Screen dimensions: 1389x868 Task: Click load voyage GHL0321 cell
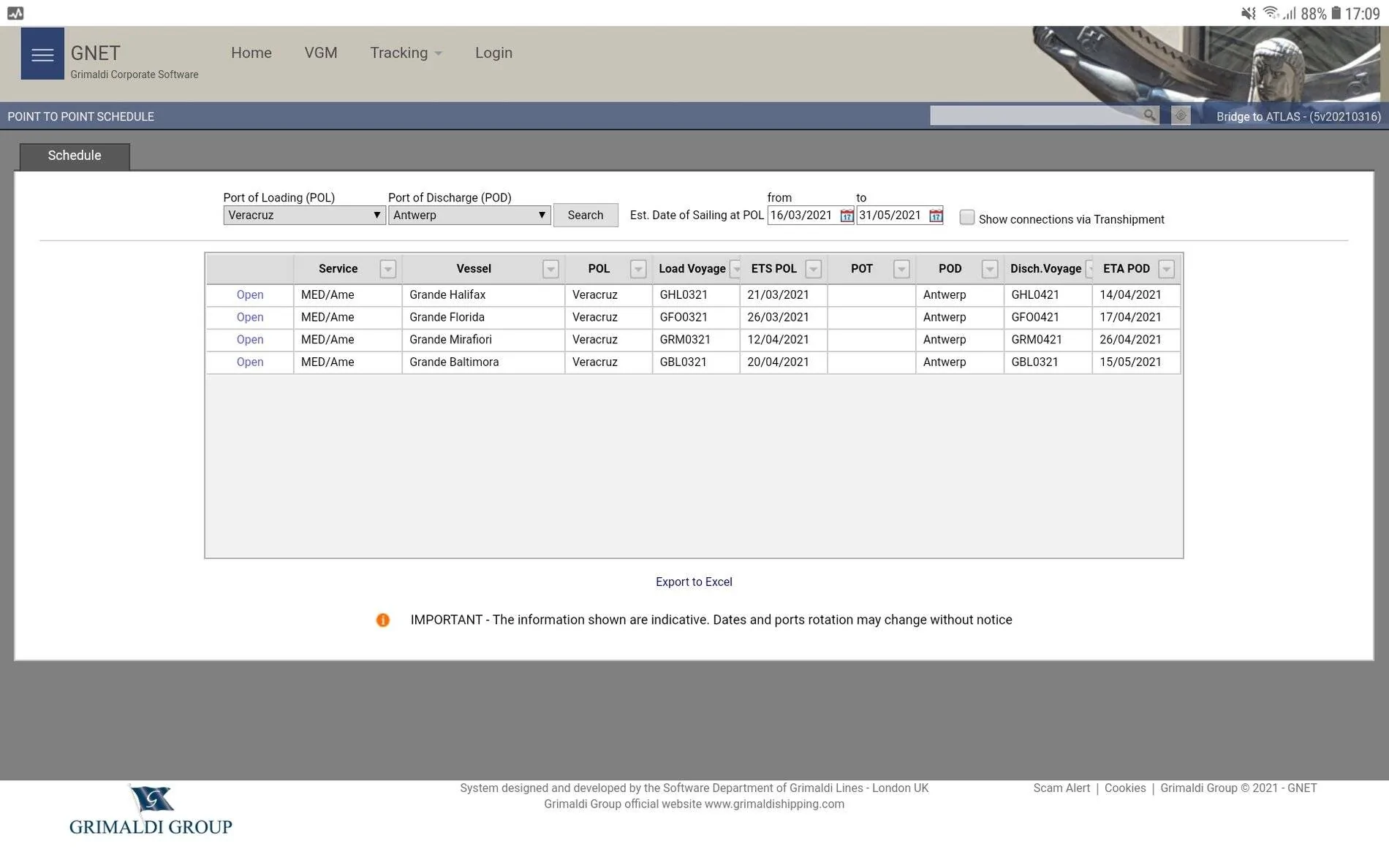[x=696, y=295]
